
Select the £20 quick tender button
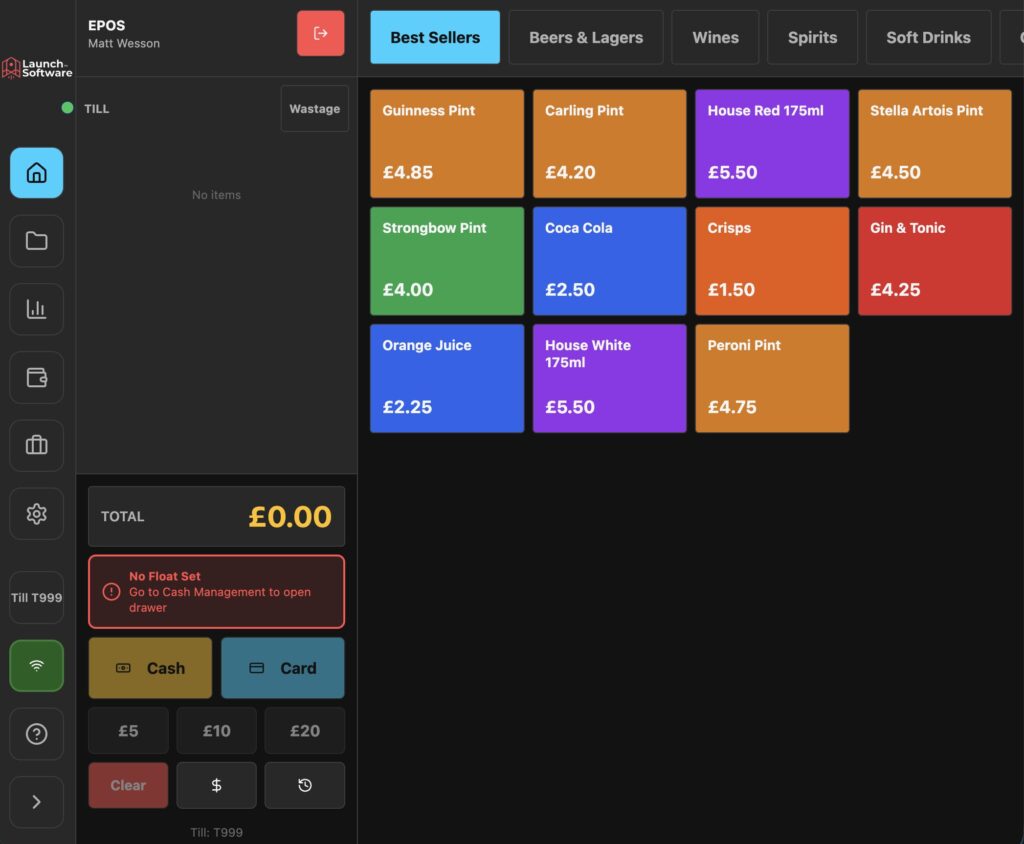304,730
